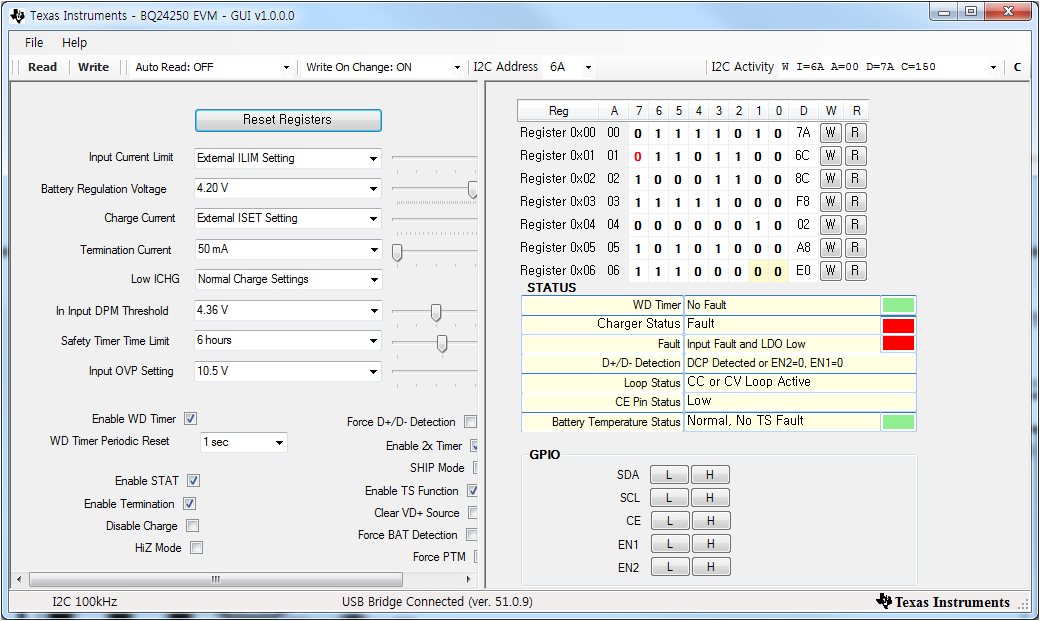Click the horizontal scrollbar left arrow

[19, 579]
